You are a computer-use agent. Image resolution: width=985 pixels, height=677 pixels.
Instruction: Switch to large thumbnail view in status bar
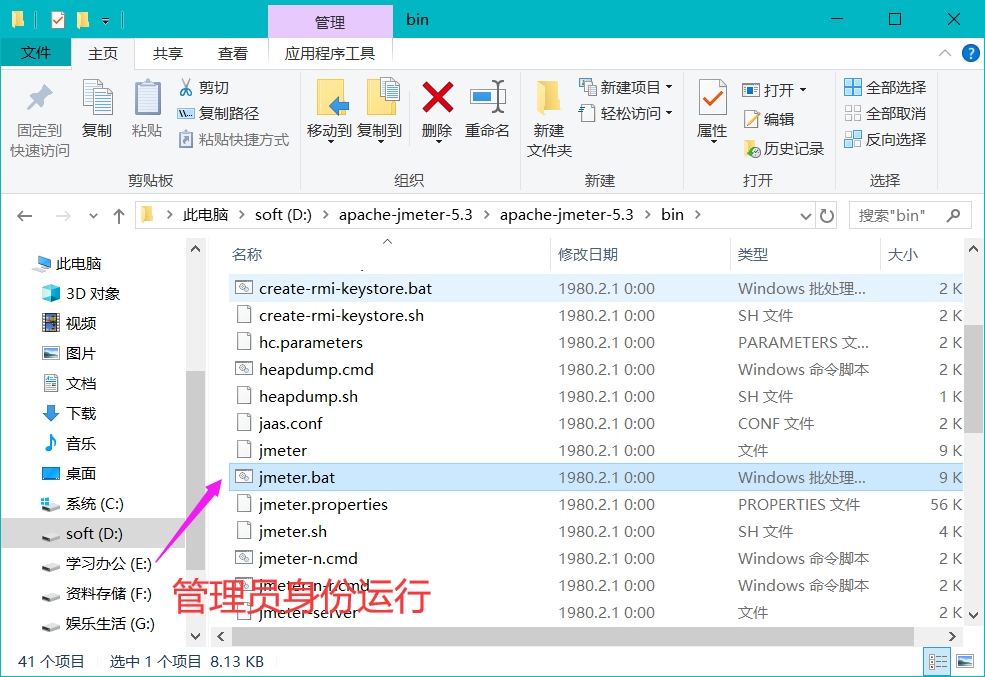tap(963, 661)
